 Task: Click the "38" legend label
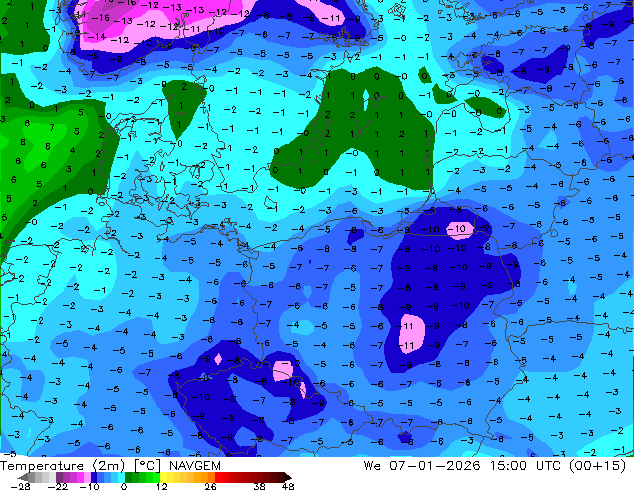(259, 486)
